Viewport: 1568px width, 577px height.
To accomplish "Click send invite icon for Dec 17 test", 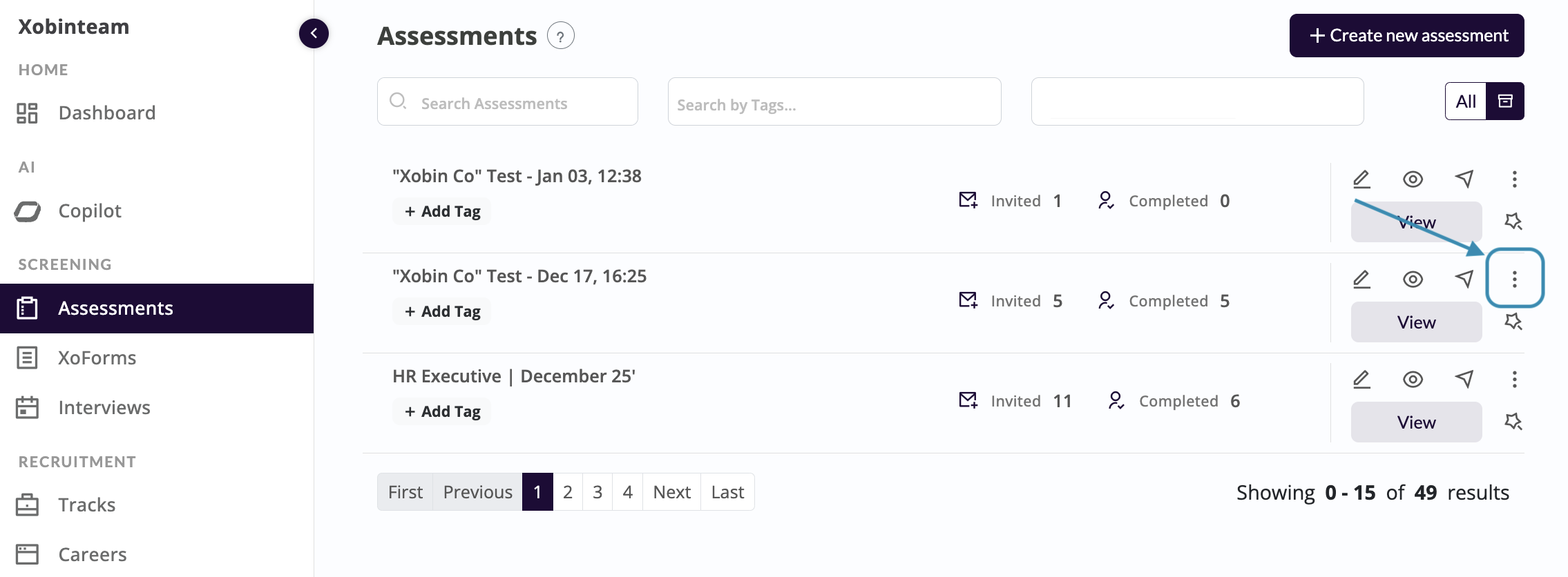I will (1464, 279).
